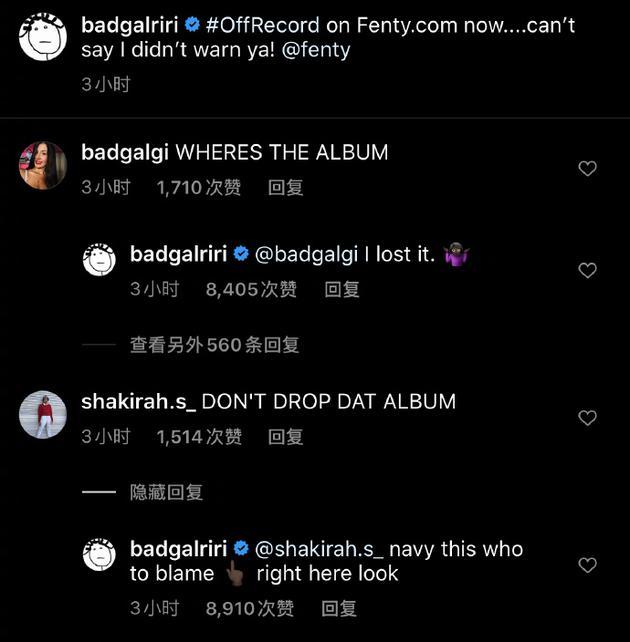Reply to badgalgi's comment
The image size is (630, 642).
pos(285,187)
